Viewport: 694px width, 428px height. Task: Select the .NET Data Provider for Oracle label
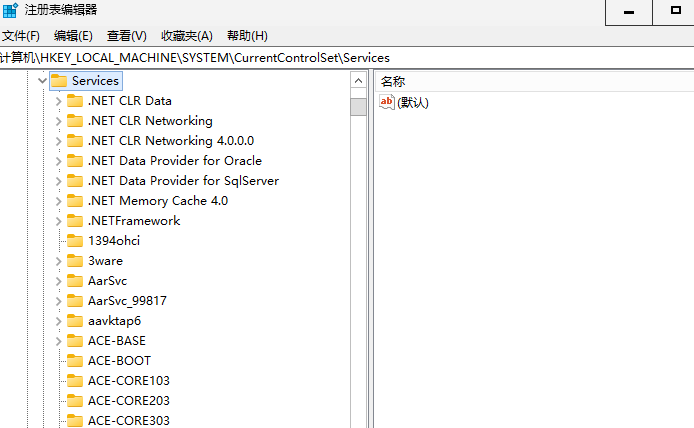pyautogui.click(x=175, y=161)
